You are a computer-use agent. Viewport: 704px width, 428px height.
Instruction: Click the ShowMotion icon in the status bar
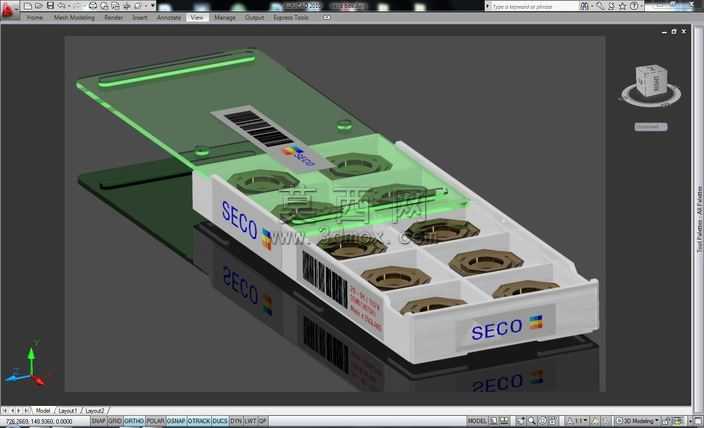553,421
